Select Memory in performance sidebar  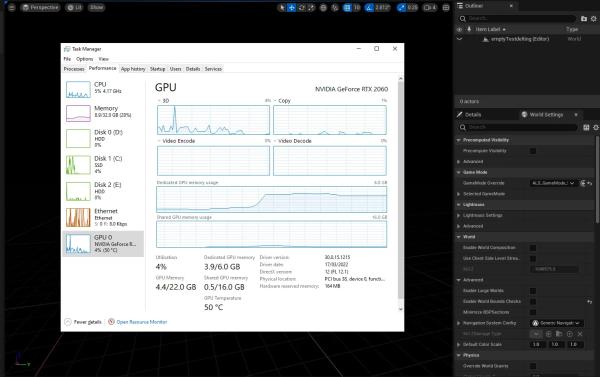click(x=103, y=113)
